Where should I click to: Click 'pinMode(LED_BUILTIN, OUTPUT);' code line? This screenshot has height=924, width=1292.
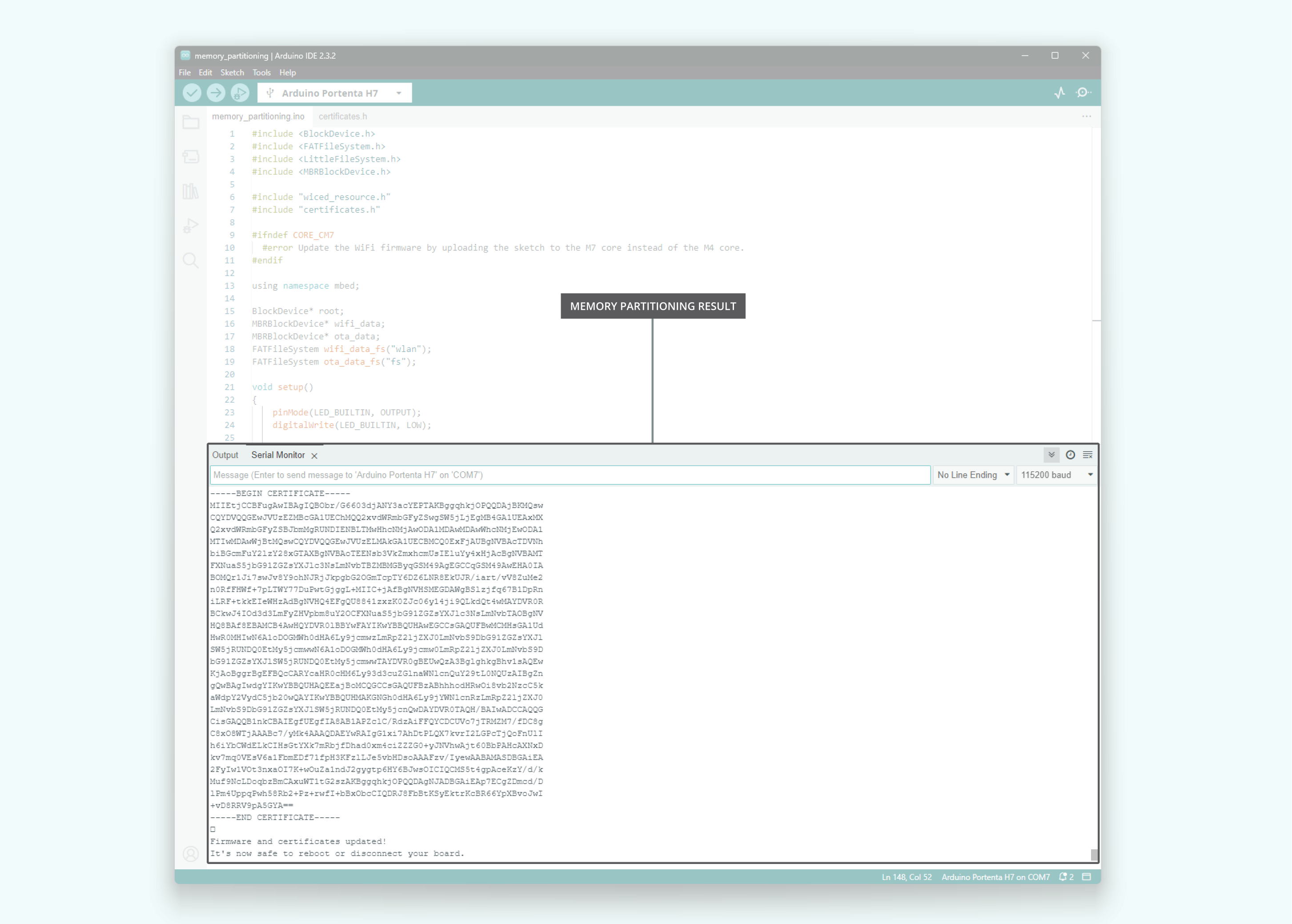(x=347, y=412)
